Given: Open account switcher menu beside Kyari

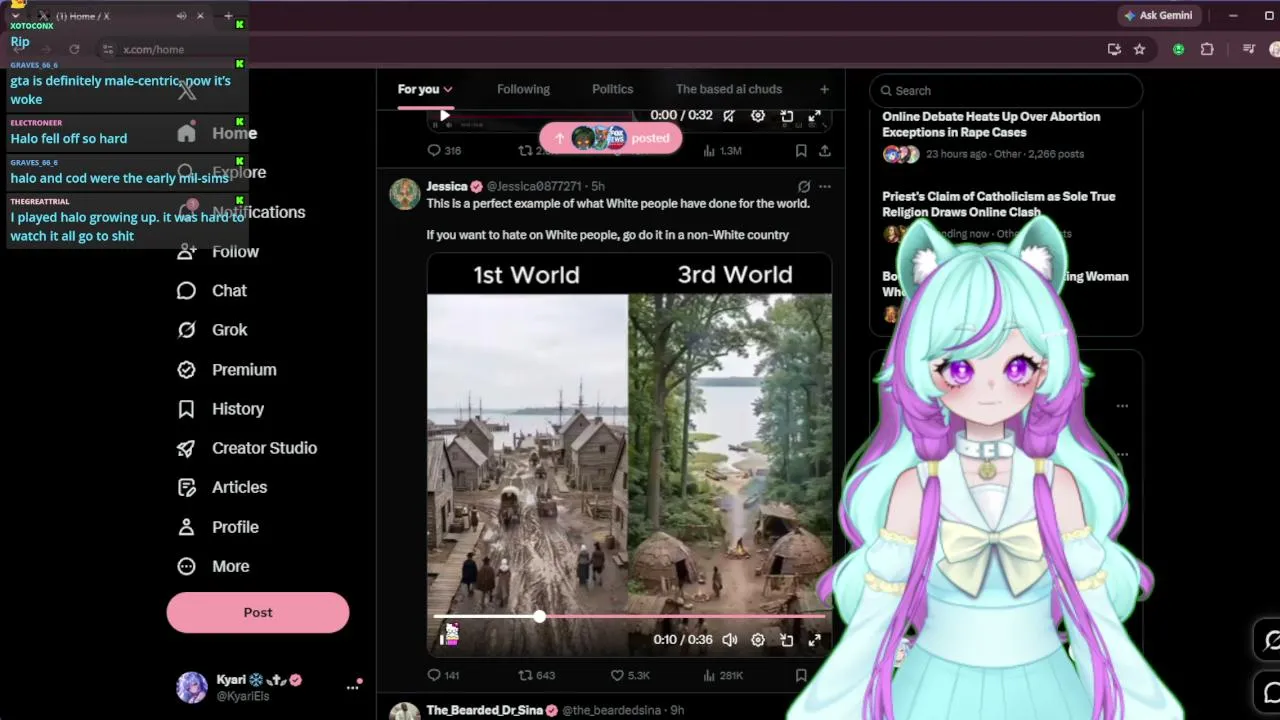Looking at the screenshot, I should [352, 687].
